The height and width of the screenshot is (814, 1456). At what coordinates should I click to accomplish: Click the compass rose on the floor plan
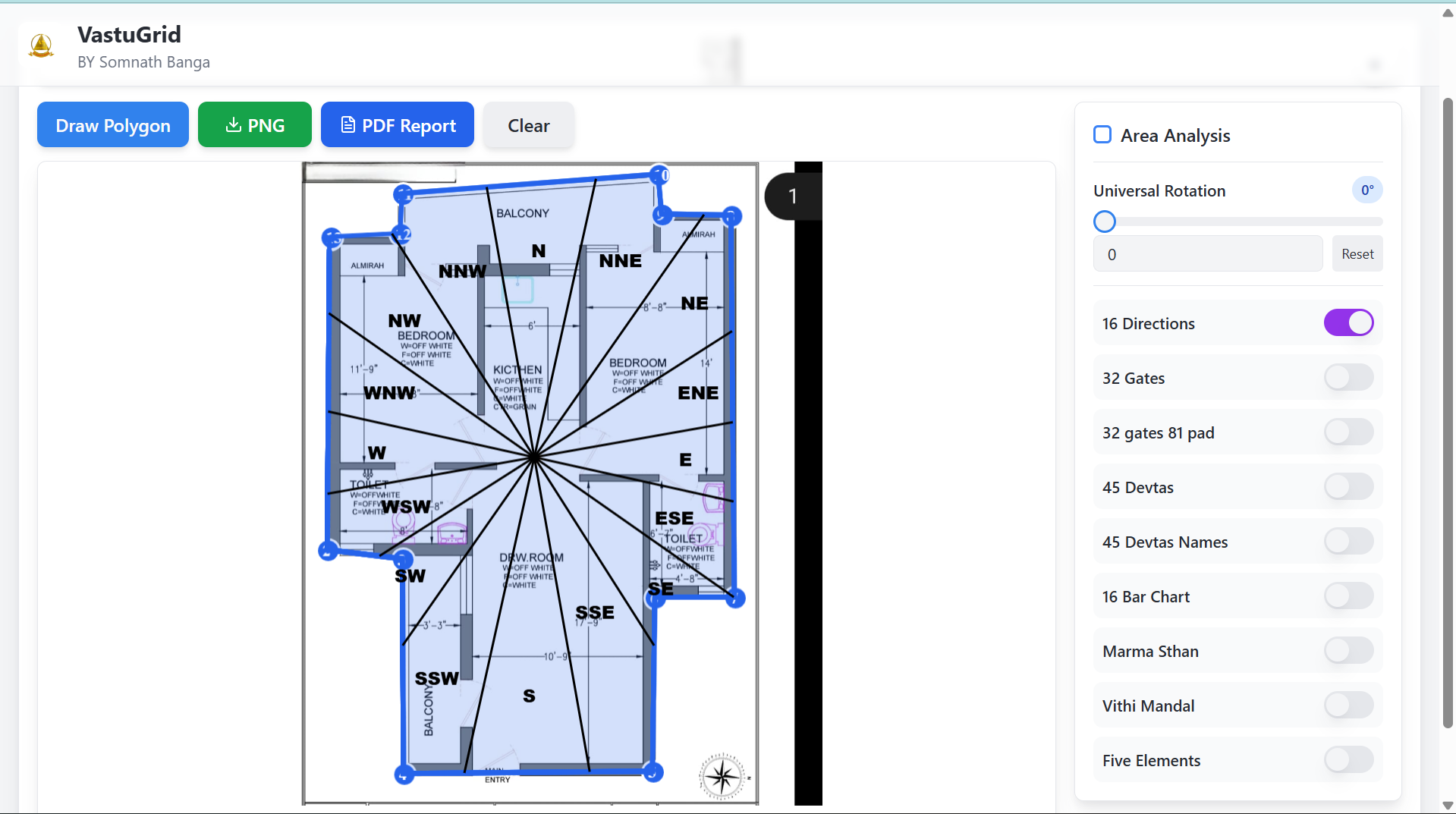pos(721,777)
